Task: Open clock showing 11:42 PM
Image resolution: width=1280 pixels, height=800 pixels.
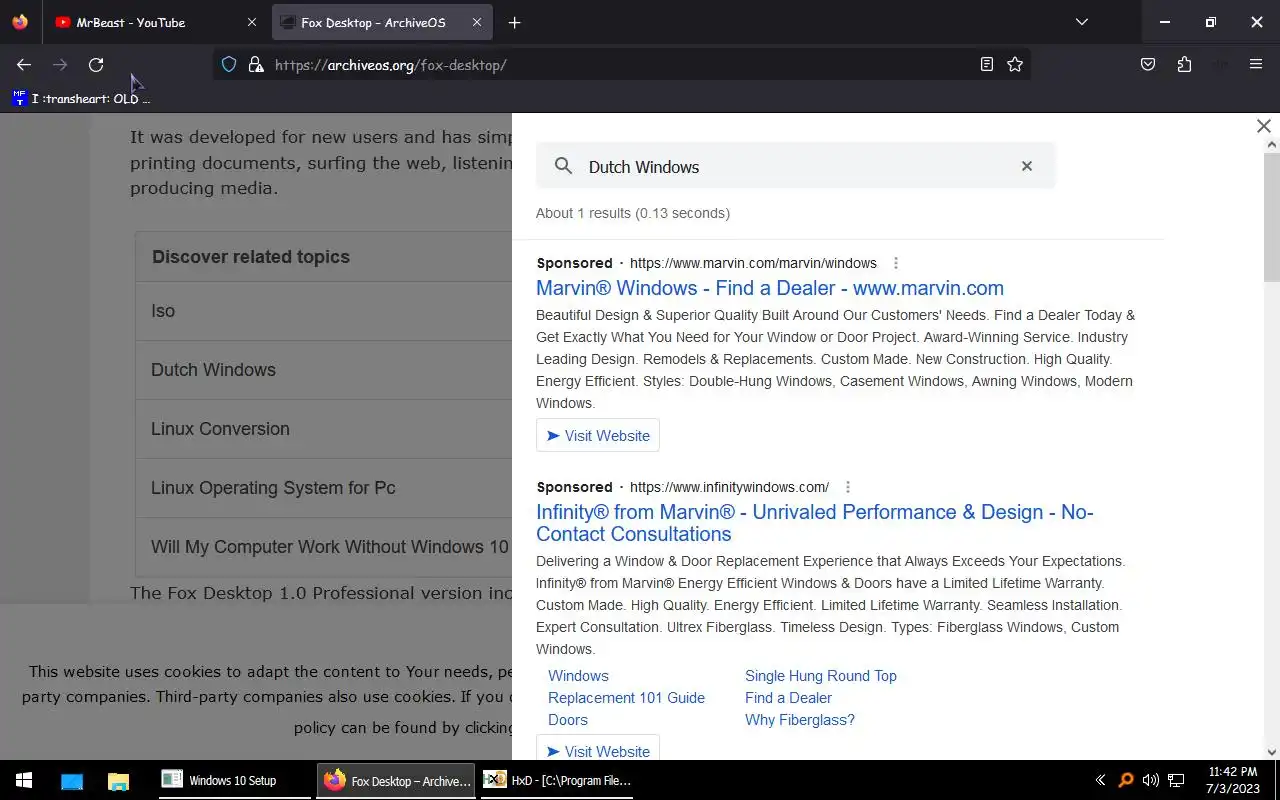Action: tap(1233, 780)
